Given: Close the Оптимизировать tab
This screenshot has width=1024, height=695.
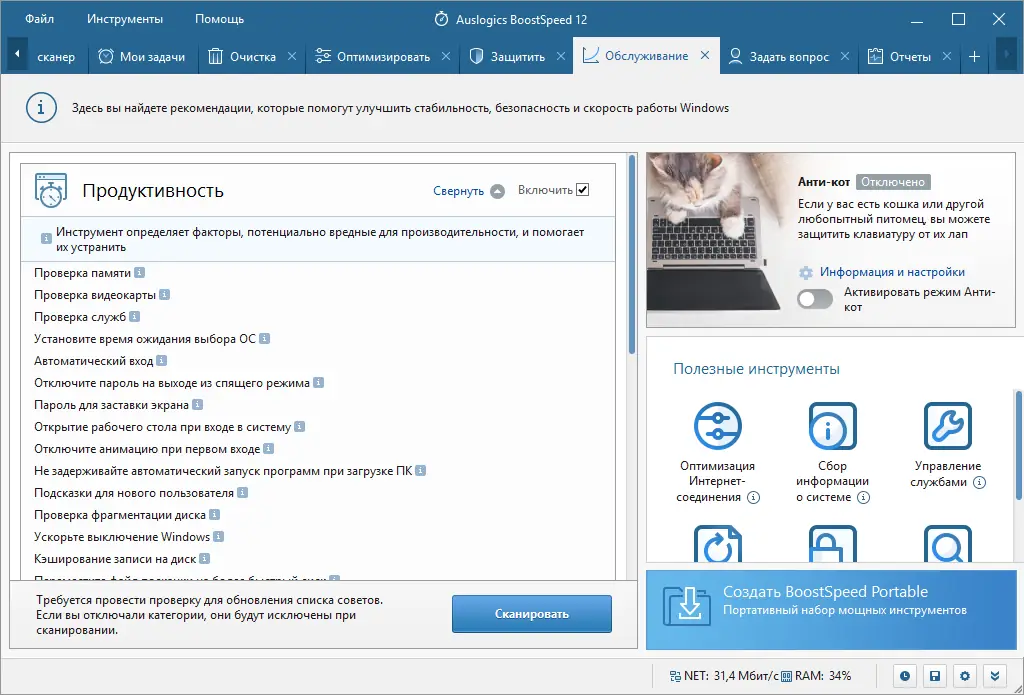Looking at the screenshot, I should coord(446,56).
